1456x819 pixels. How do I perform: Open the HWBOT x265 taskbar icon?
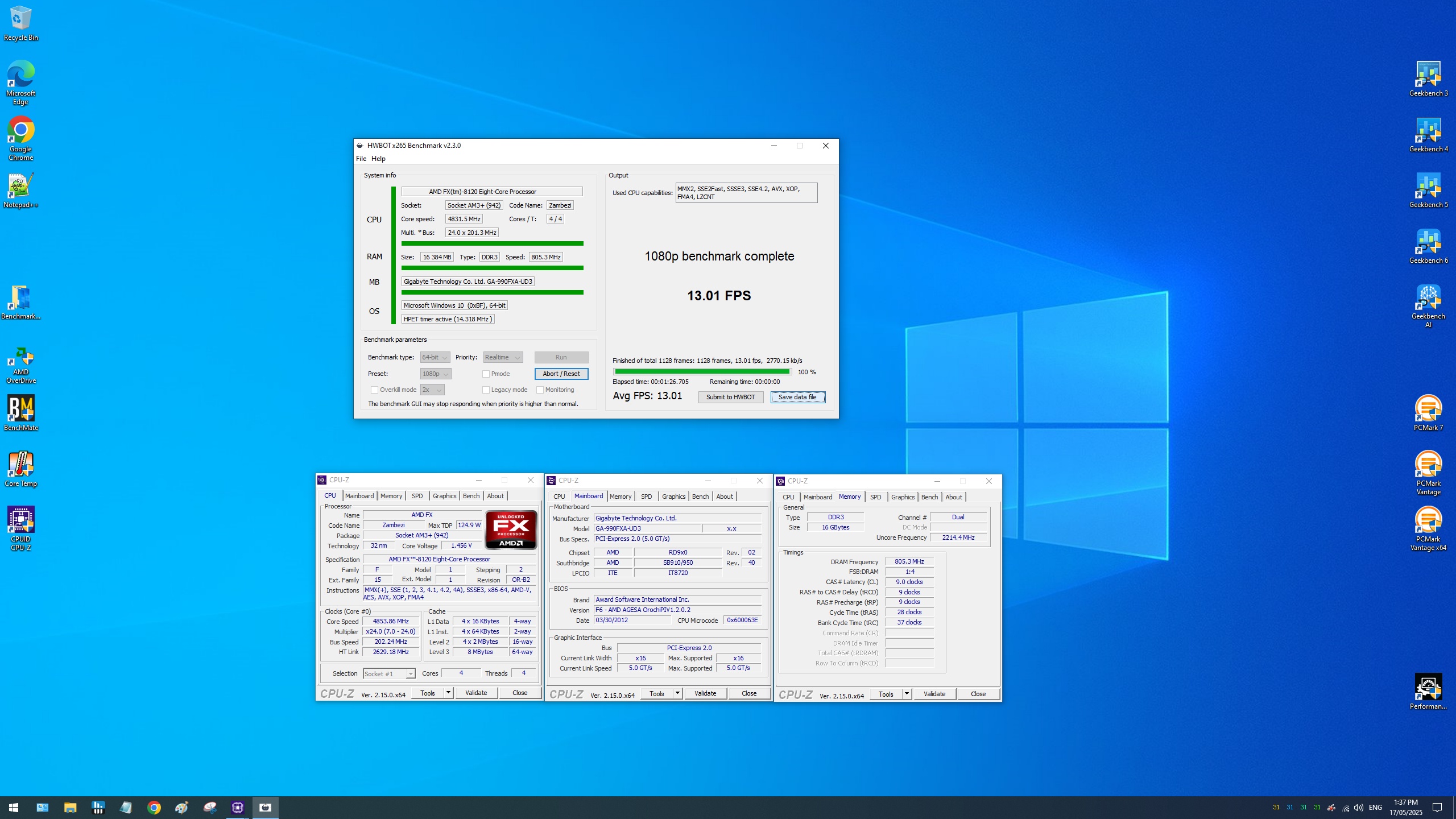[265, 808]
